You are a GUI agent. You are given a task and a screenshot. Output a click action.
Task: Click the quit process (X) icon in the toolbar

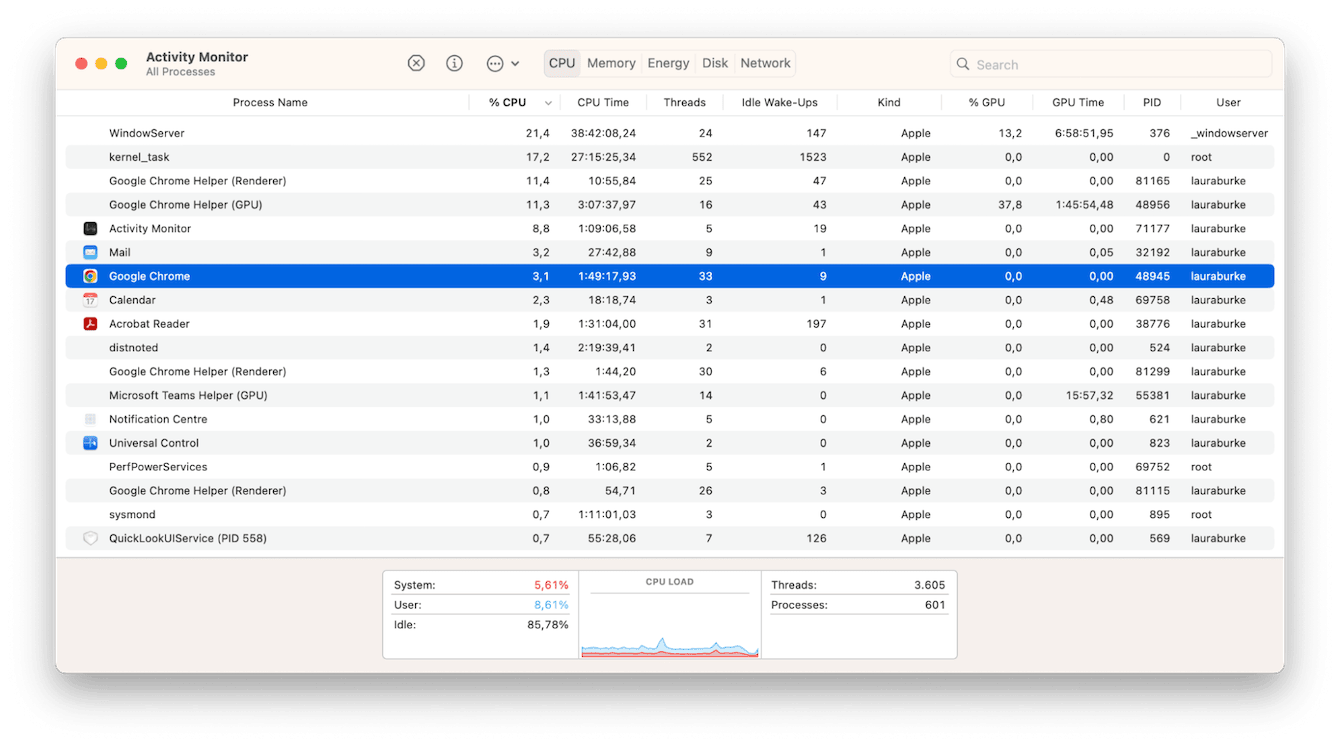point(416,62)
